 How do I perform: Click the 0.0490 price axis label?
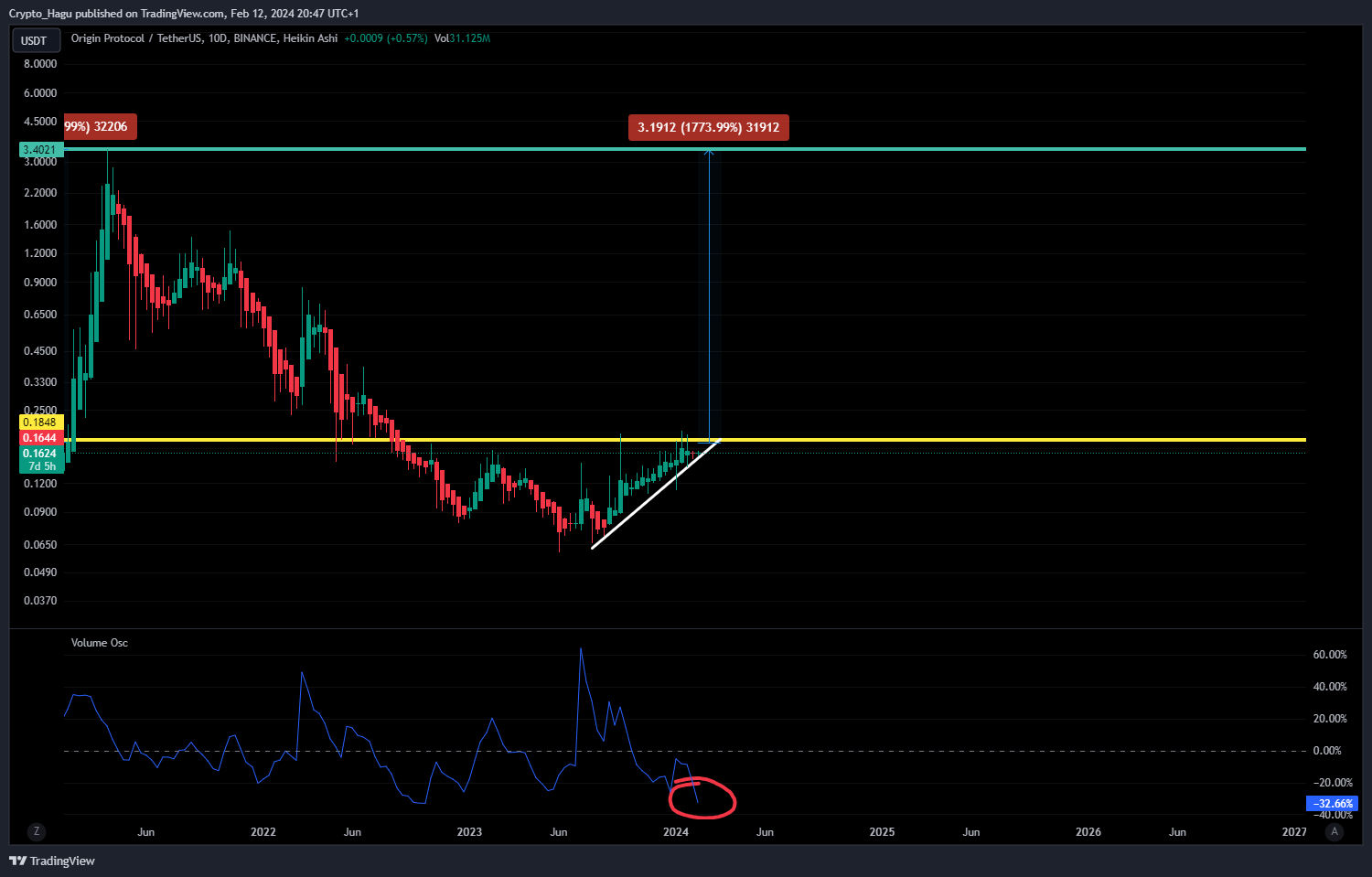point(40,572)
